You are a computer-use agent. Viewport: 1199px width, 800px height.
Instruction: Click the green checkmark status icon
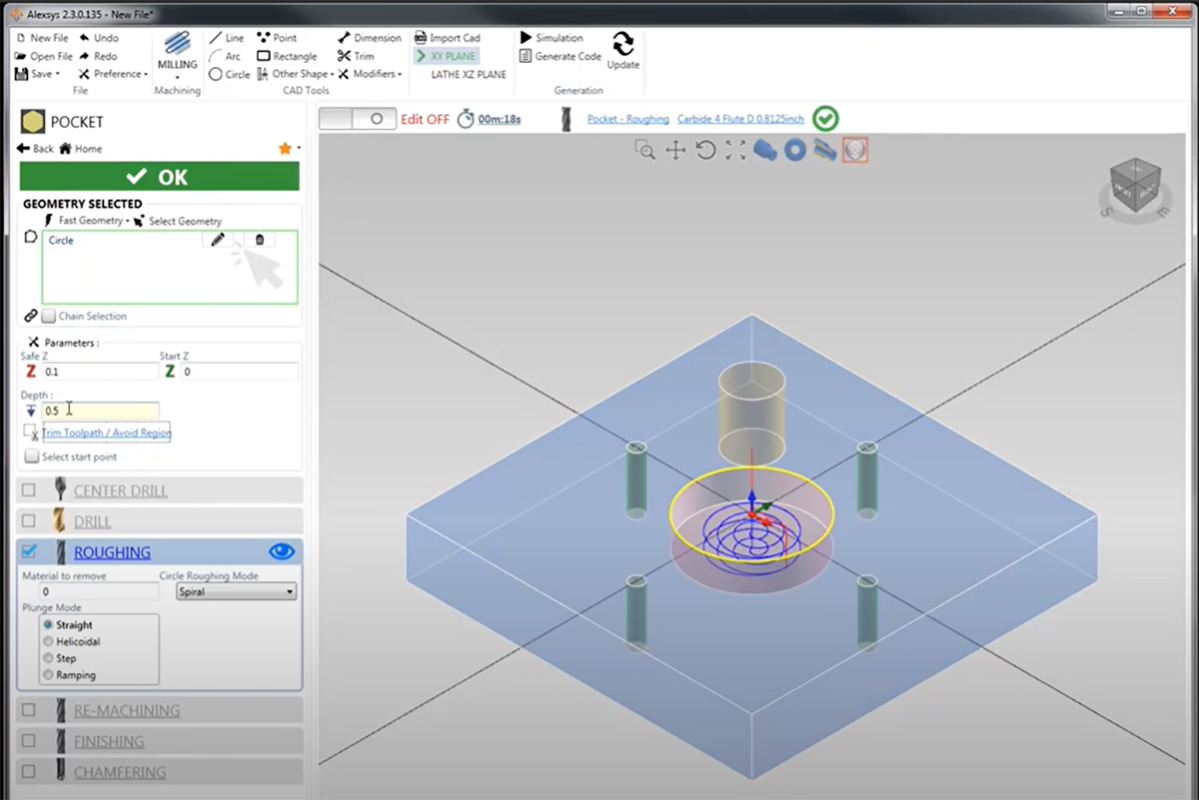tap(825, 119)
